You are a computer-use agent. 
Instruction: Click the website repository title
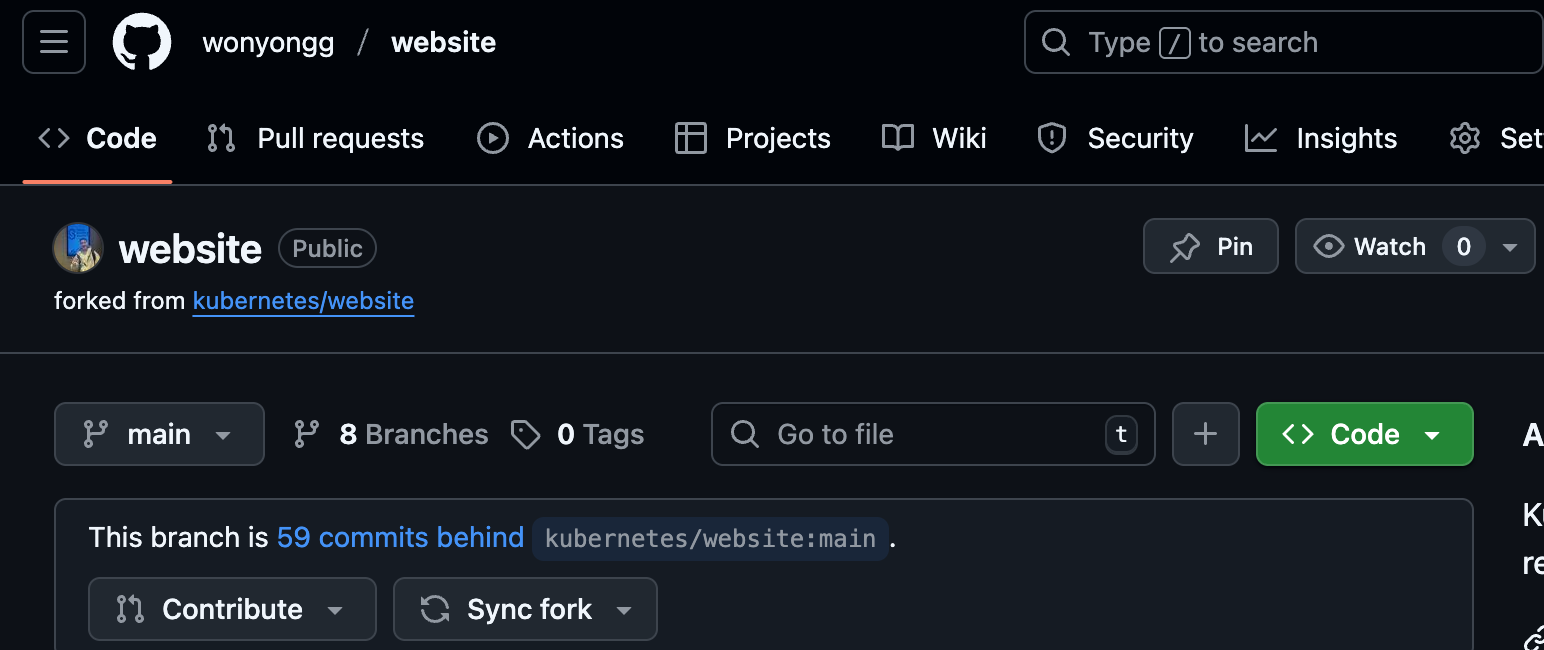190,249
